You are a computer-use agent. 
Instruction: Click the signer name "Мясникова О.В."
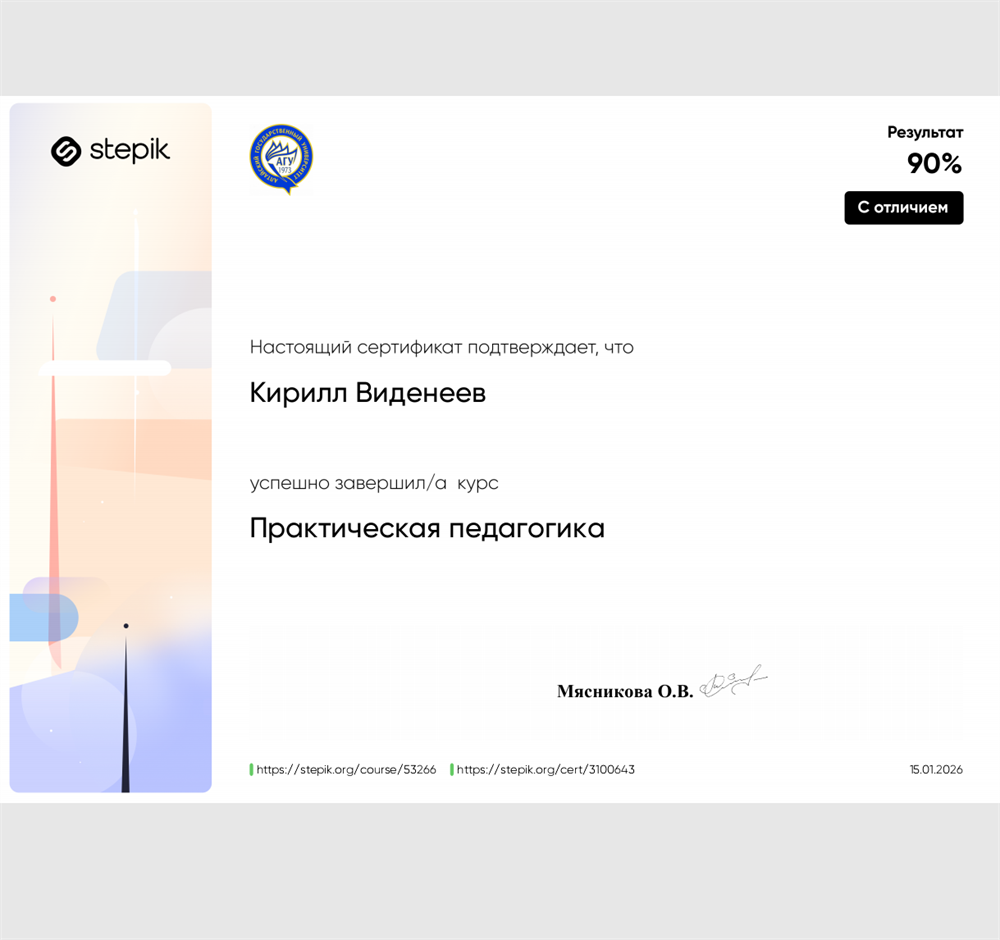point(625,691)
